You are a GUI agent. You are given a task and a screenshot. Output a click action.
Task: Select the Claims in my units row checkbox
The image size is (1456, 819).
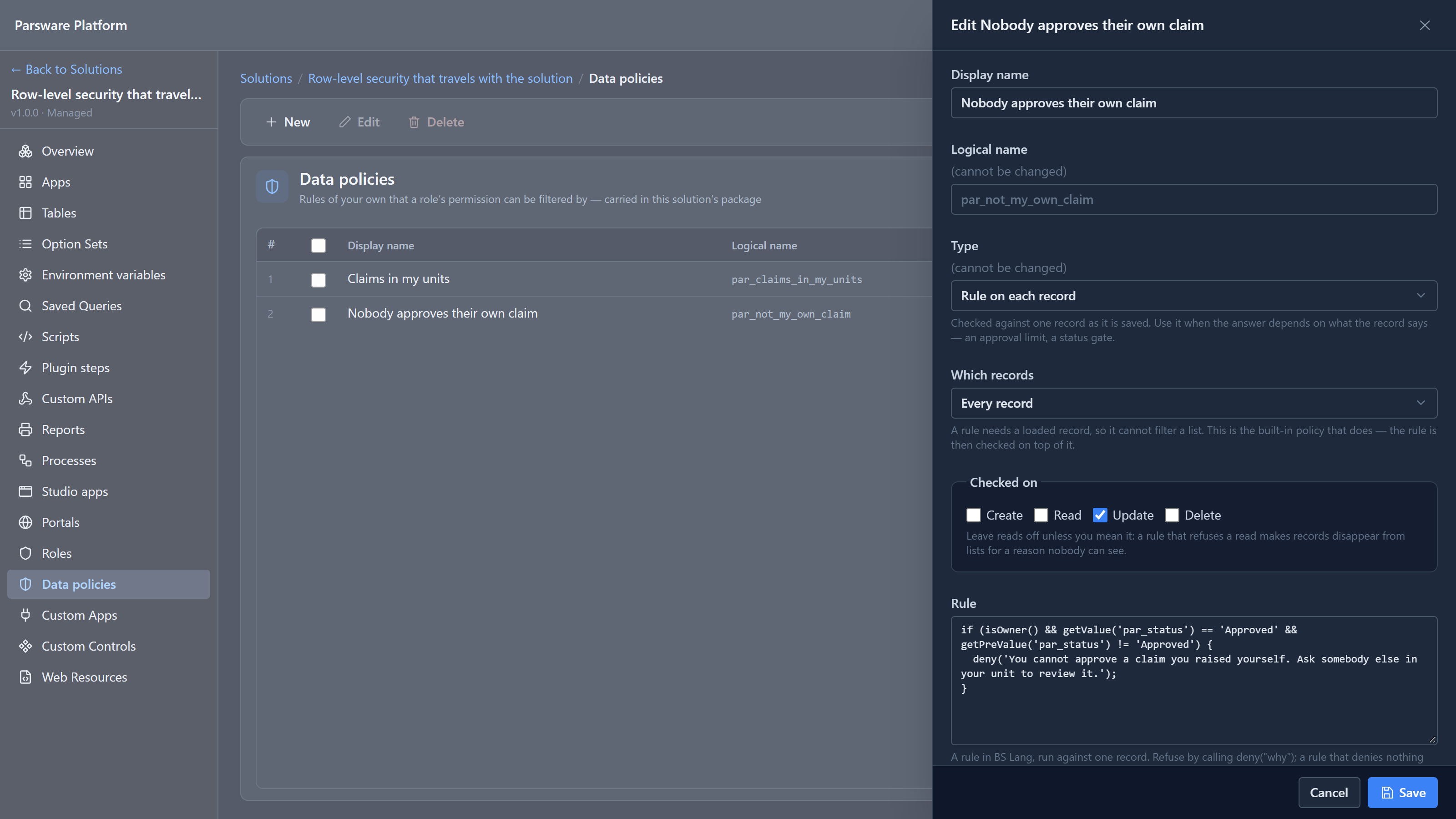click(318, 280)
